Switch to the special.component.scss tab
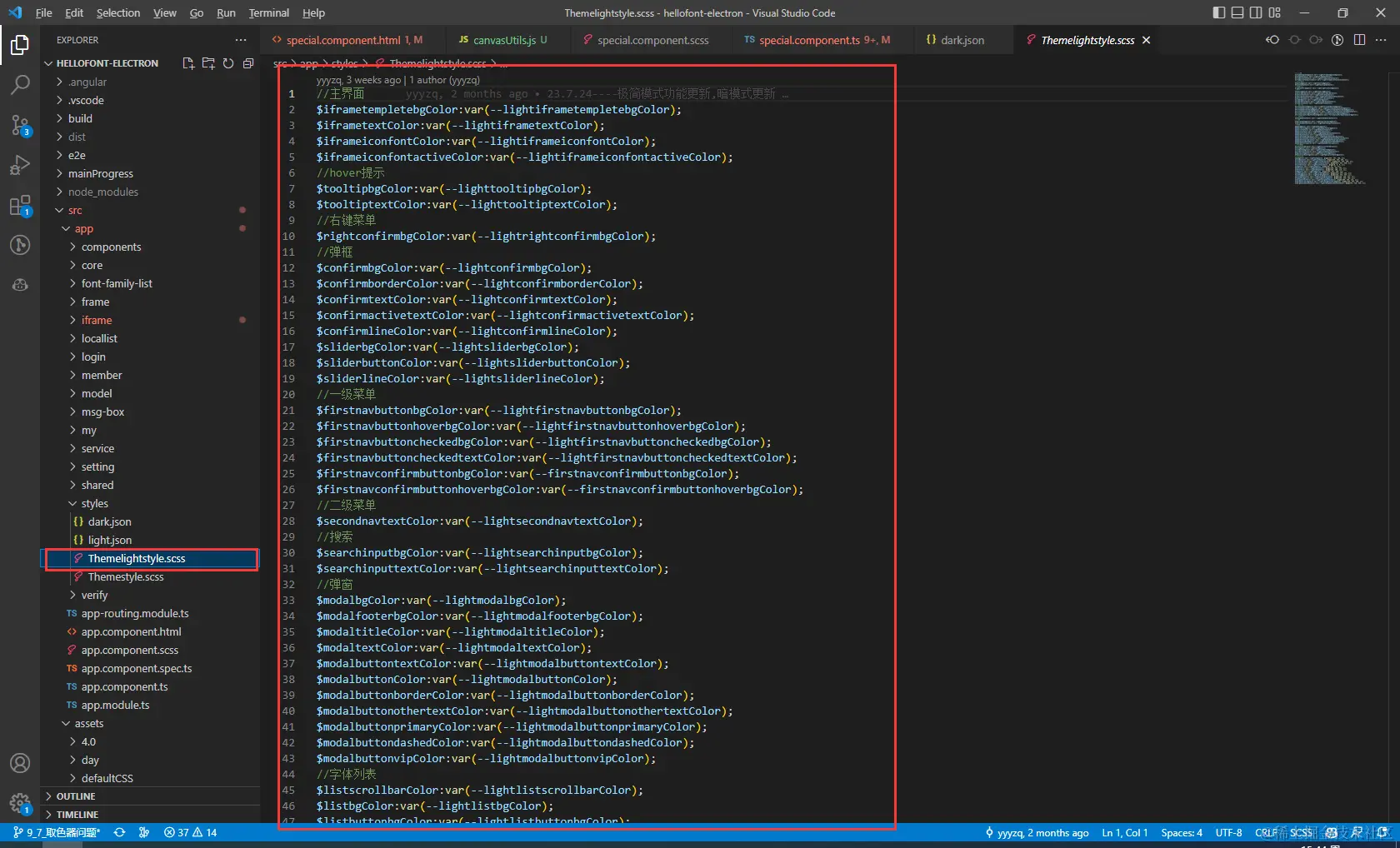The width and height of the screenshot is (1400, 848). (x=646, y=40)
